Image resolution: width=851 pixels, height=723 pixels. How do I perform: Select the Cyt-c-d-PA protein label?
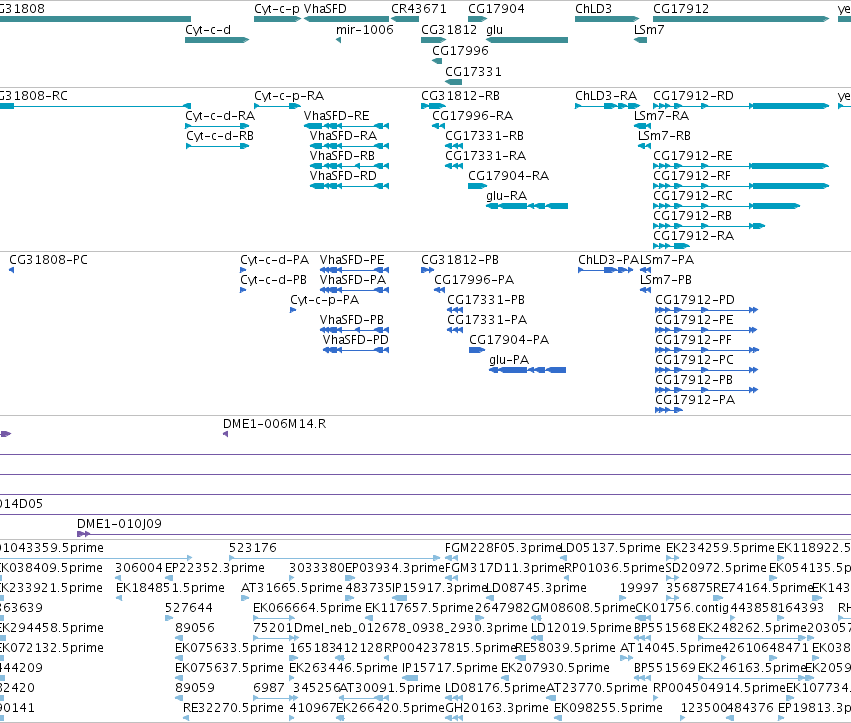click(x=275, y=260)
